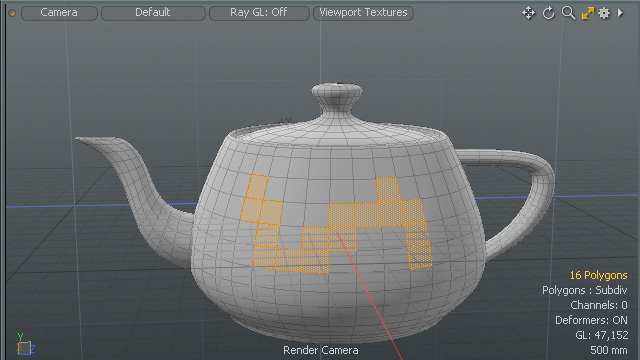
Task: Click the 16 Polygons selection readout
Action: pyautogui.click(x=598, y=275)
